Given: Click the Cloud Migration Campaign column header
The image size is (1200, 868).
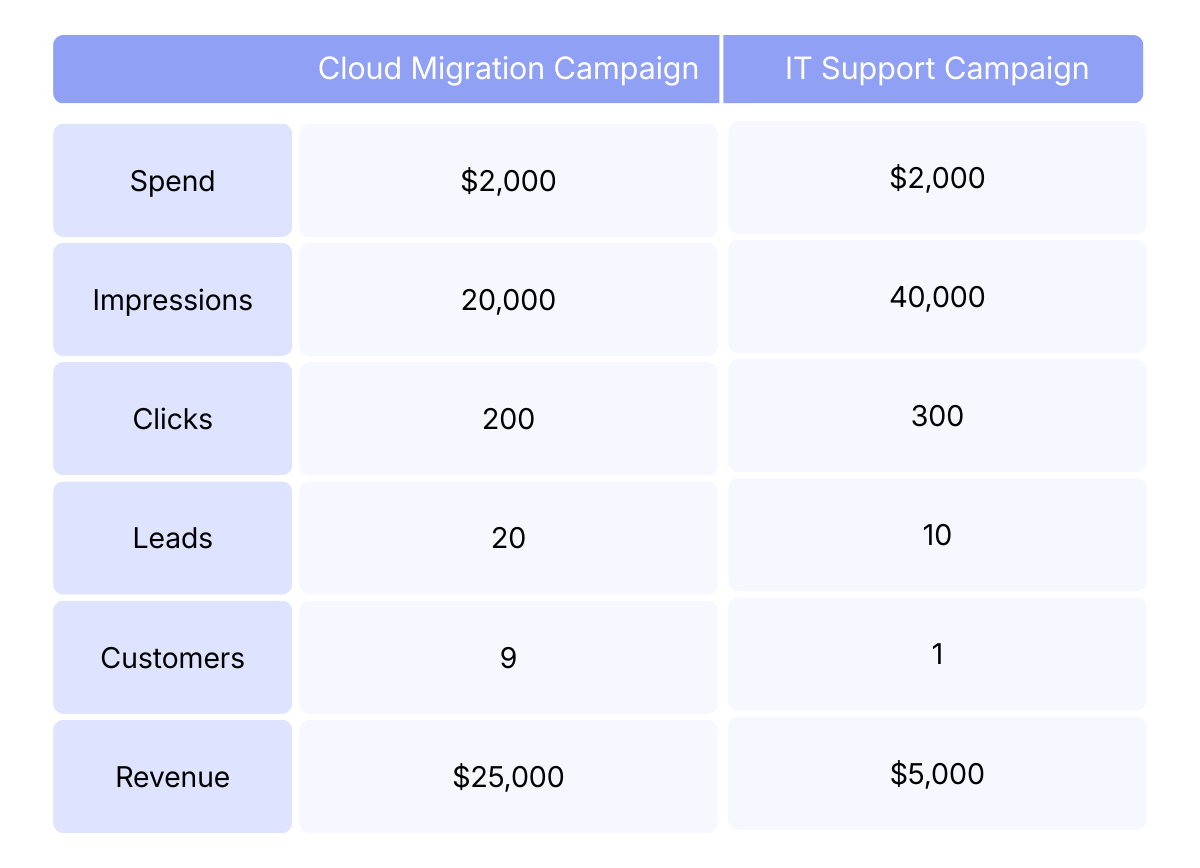Looking at the screenshot, I should tap(508, 69).
